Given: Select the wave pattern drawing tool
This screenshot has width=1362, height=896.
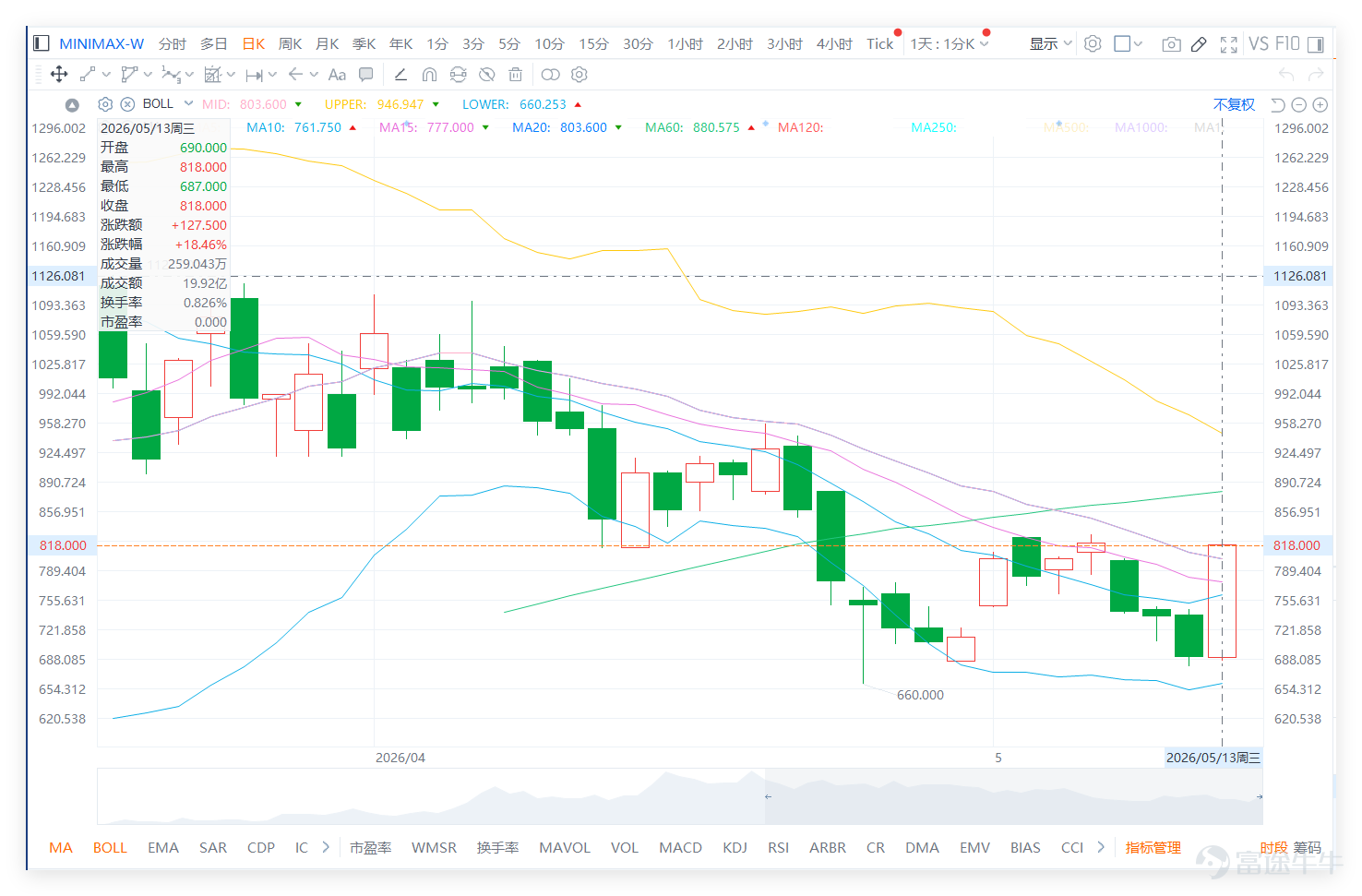Looking at the screenshot, I should tap(171, 75).
